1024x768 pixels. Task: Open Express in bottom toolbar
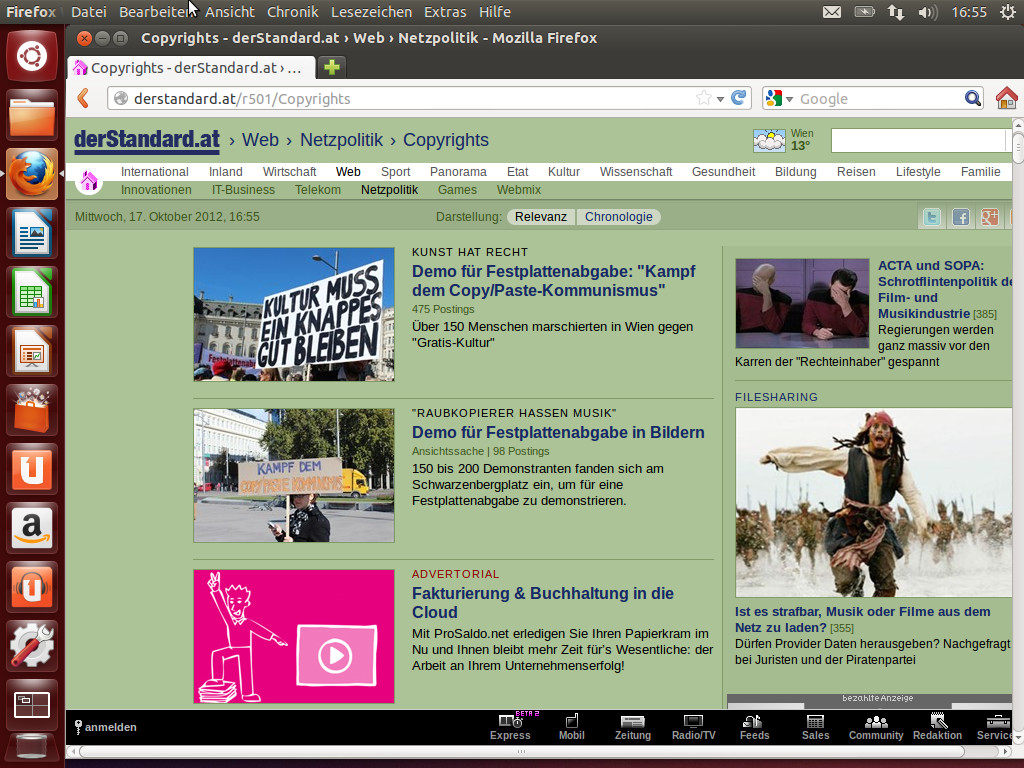coord(510,727)
